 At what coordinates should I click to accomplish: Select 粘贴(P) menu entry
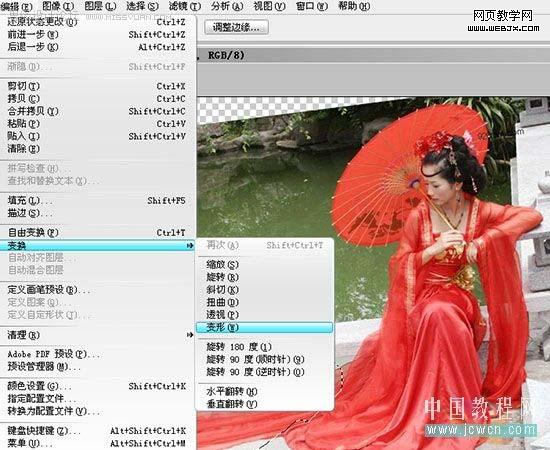97,123
